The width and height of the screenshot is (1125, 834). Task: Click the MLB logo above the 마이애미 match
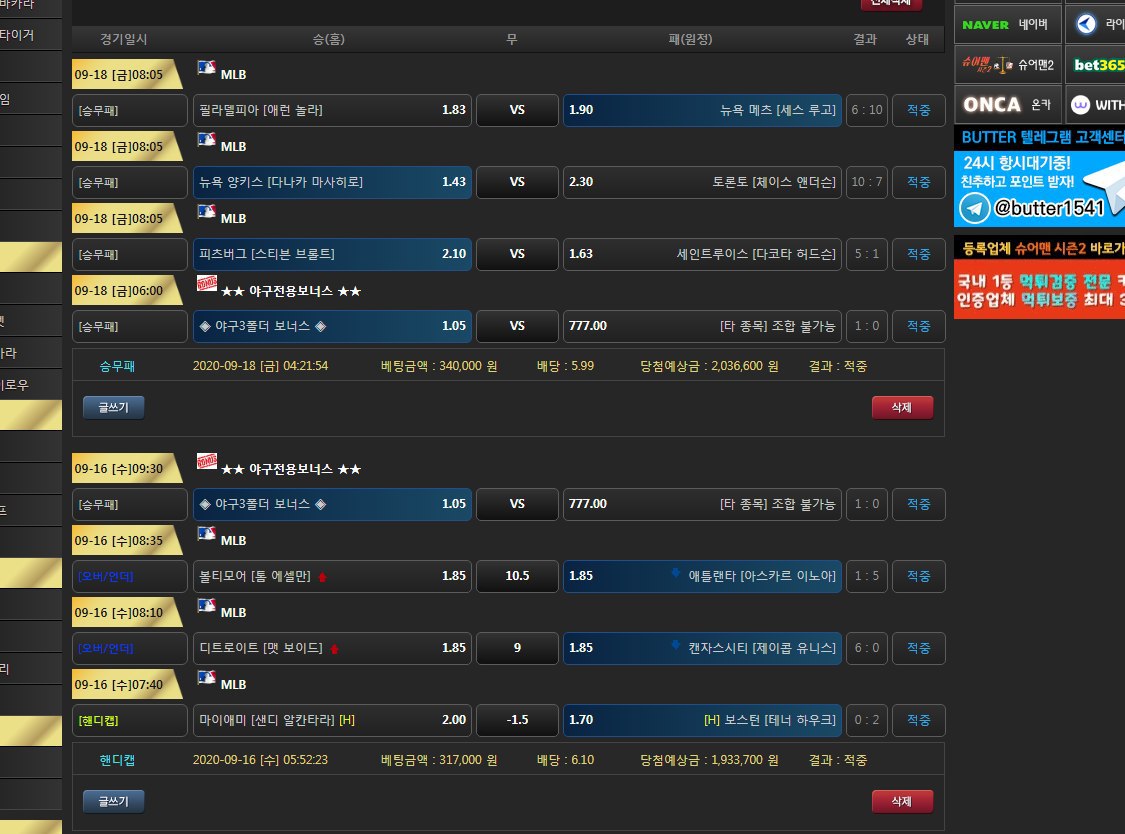pos(207,678)
